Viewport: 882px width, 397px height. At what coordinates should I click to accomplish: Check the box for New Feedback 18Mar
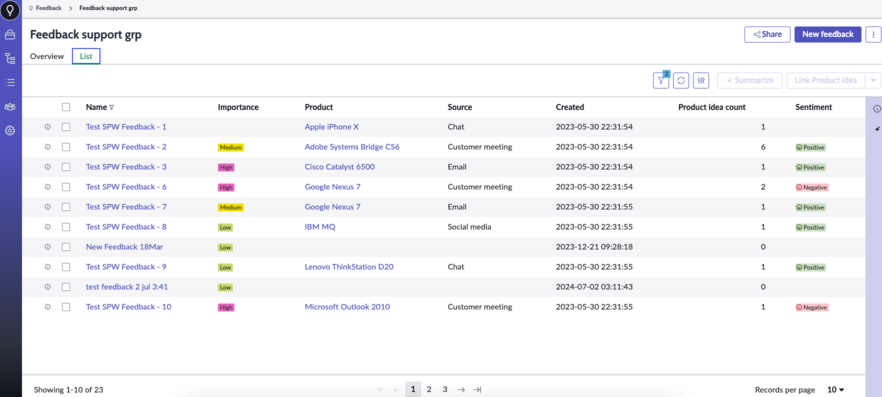tap(66, 247)
